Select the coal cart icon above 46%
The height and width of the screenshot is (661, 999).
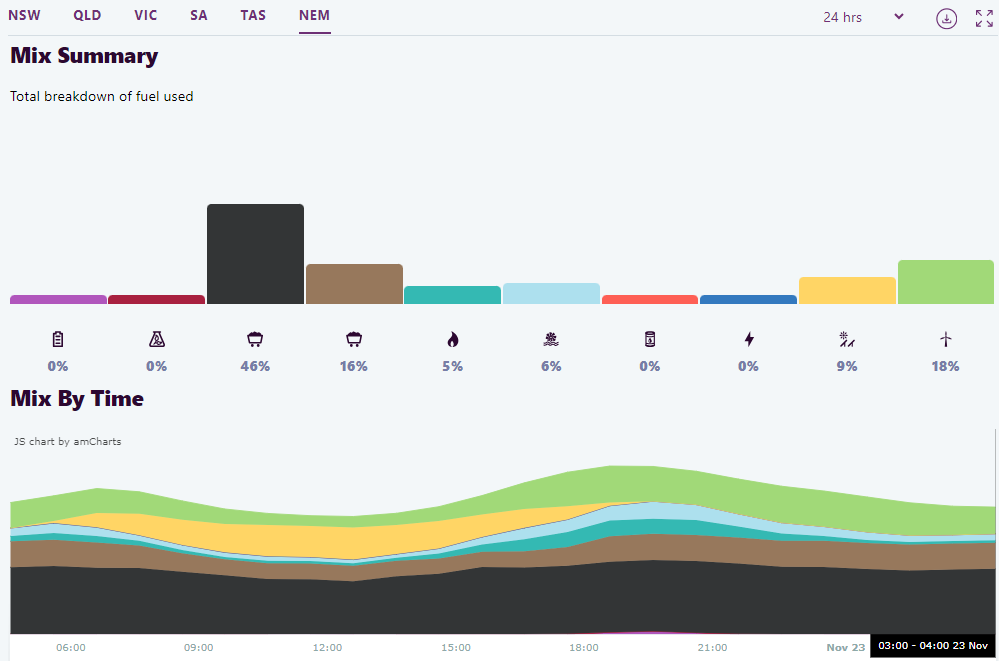[x=255, y=339]
